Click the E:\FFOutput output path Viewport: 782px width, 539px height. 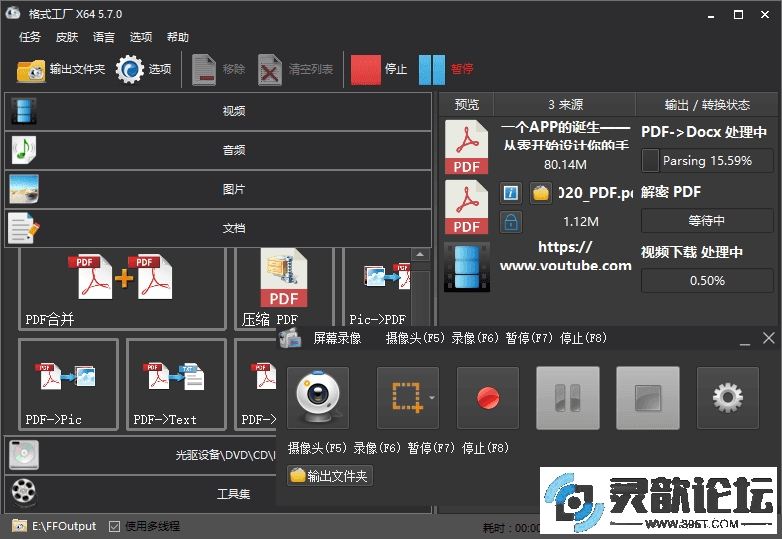pyautogui.click(x=64, y=526)
